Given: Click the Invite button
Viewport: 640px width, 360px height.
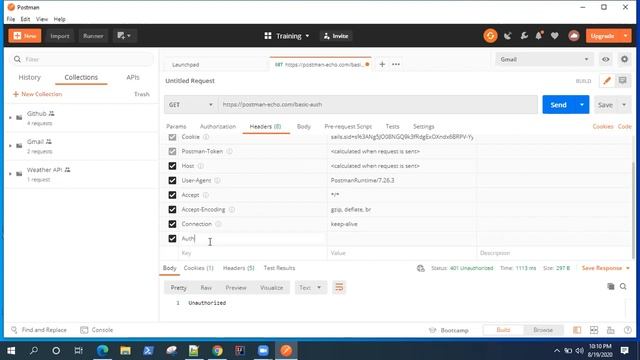Looking at the screenshot, I should pos(336,36).
